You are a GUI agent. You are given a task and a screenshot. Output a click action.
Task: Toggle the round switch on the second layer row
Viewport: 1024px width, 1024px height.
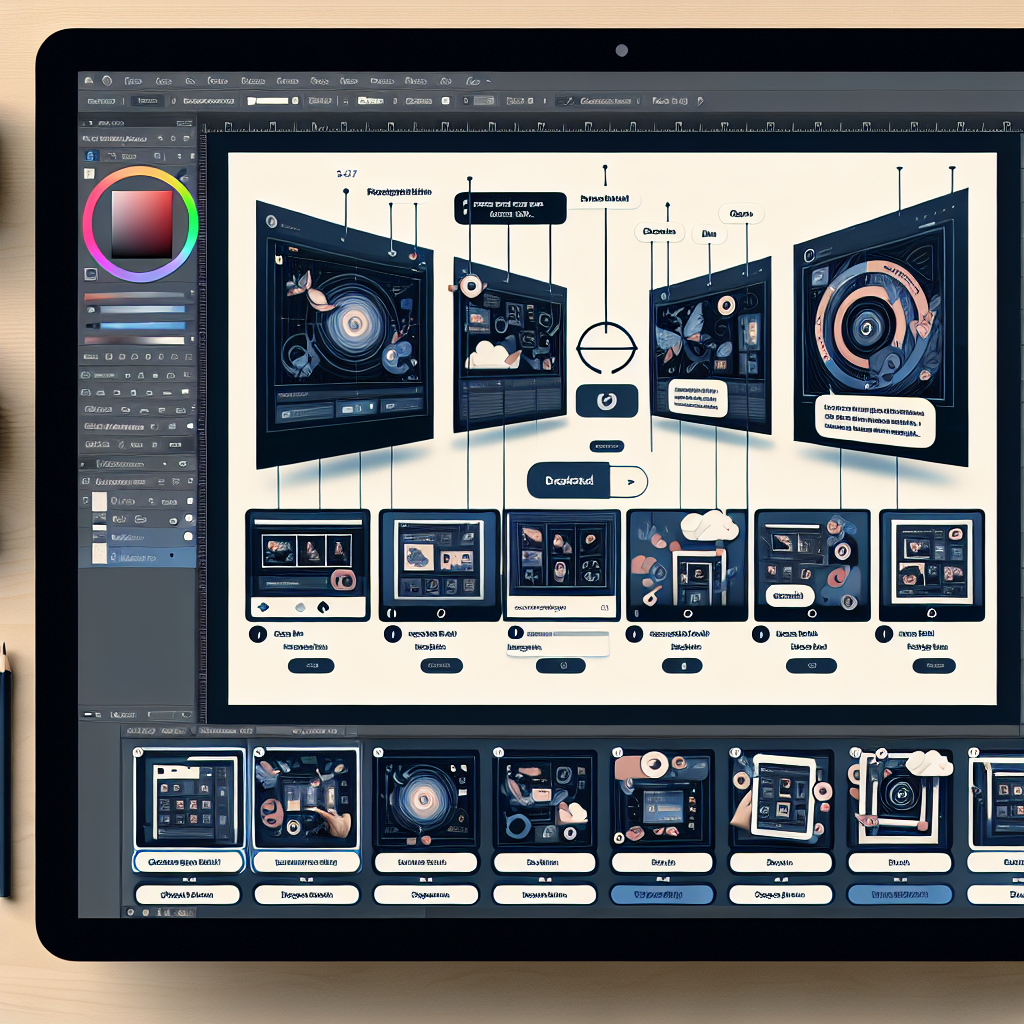click(x=189, y=519)
